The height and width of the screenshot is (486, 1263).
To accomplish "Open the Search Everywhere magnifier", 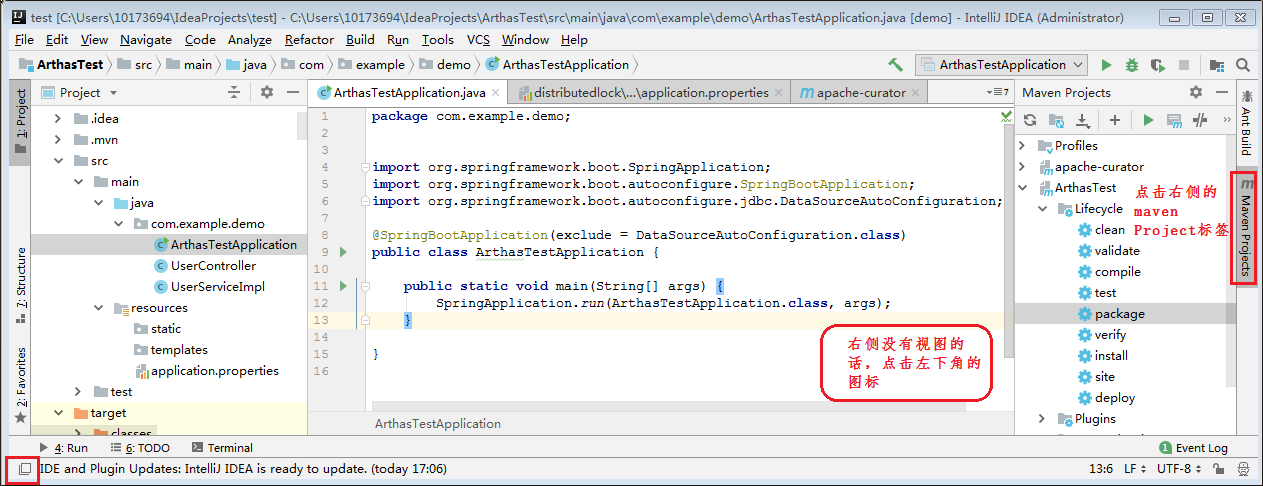I will pos(1241,65).
